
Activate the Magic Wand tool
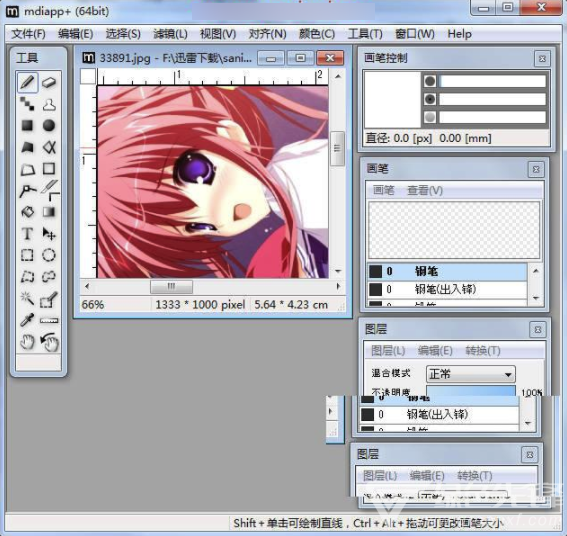pos(27,298)
